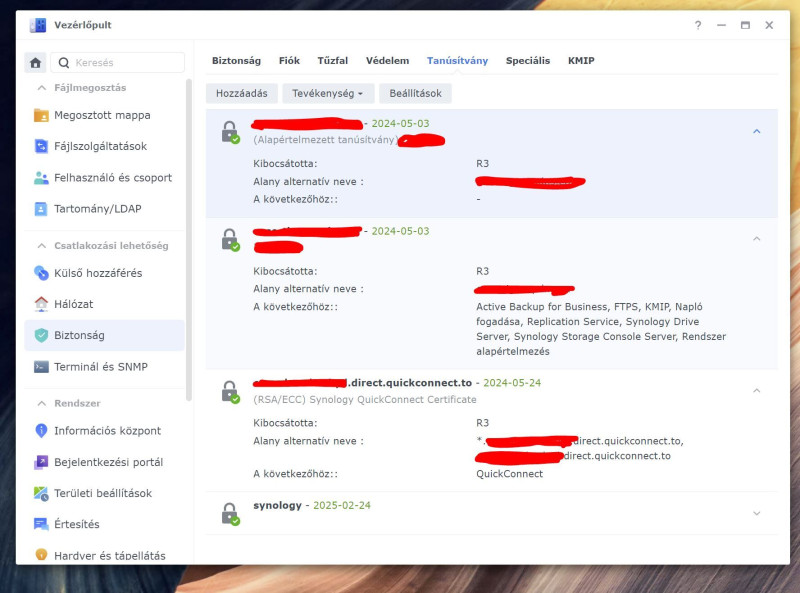Collapse the Active Backup certificate chevron
Viewport: 800px width, 593px height.
[757, 238]
